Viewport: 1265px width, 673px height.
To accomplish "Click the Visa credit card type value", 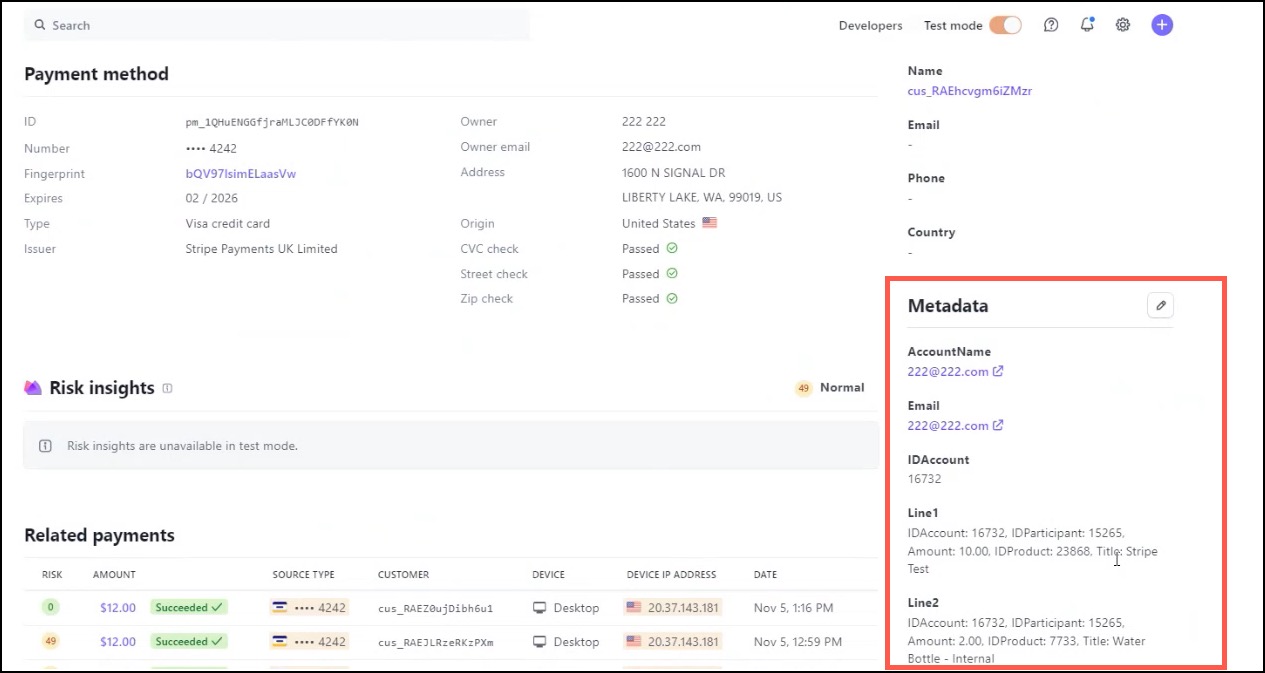I will pyautogui.click(x=227, y=224).
